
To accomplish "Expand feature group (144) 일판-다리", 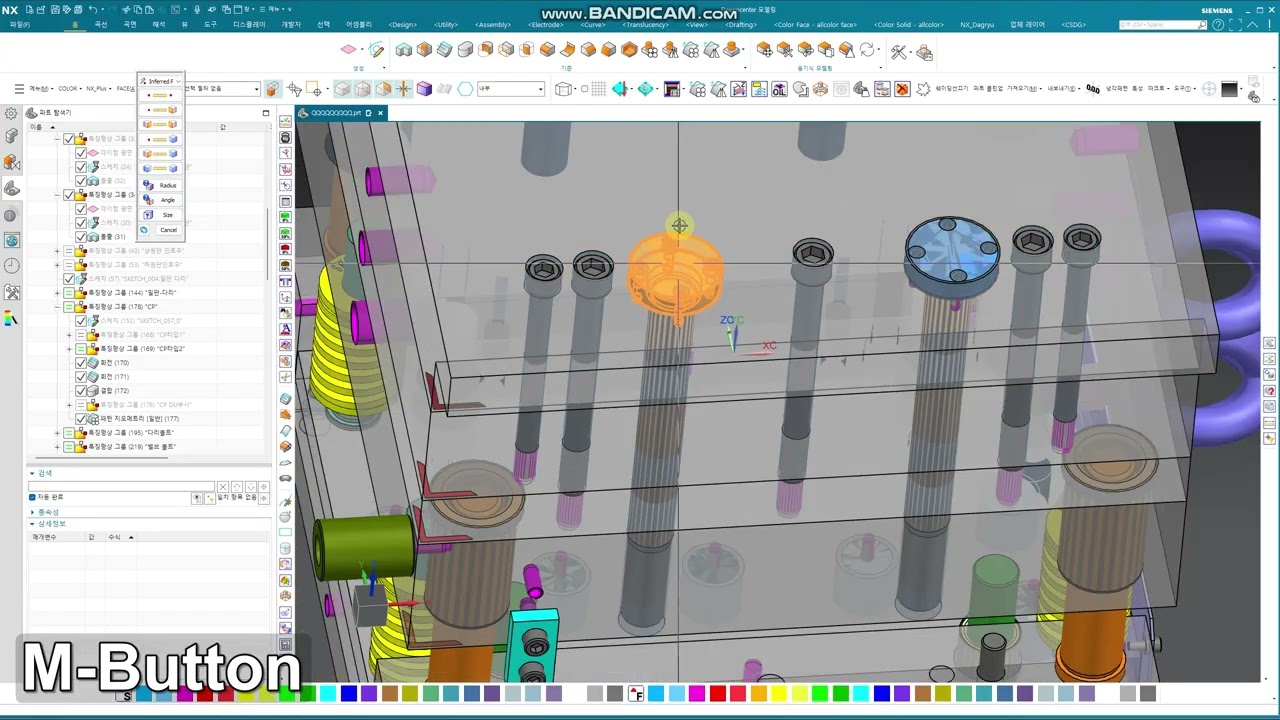I will coord(57,293).
